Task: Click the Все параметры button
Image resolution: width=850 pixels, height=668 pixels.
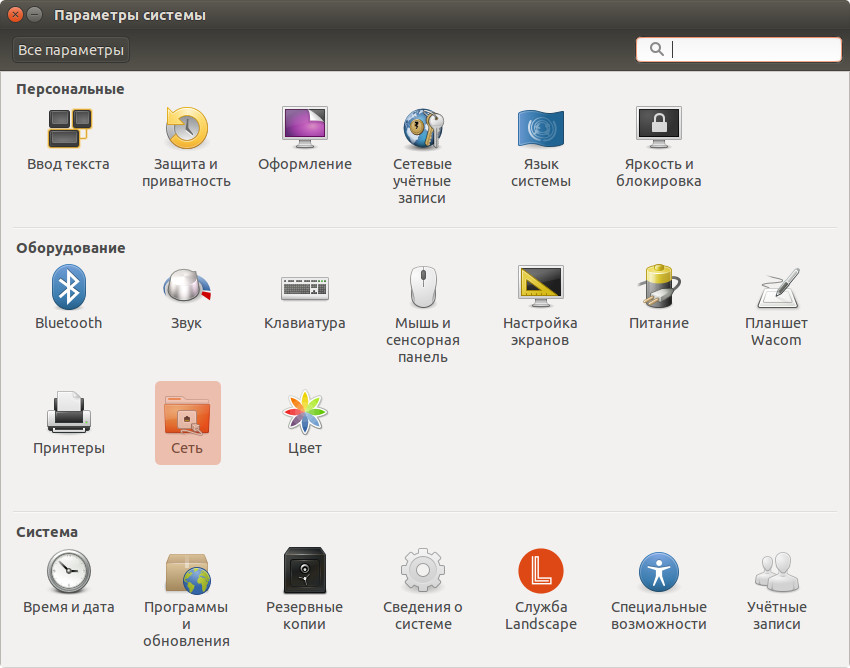Action: coord(71,49)
